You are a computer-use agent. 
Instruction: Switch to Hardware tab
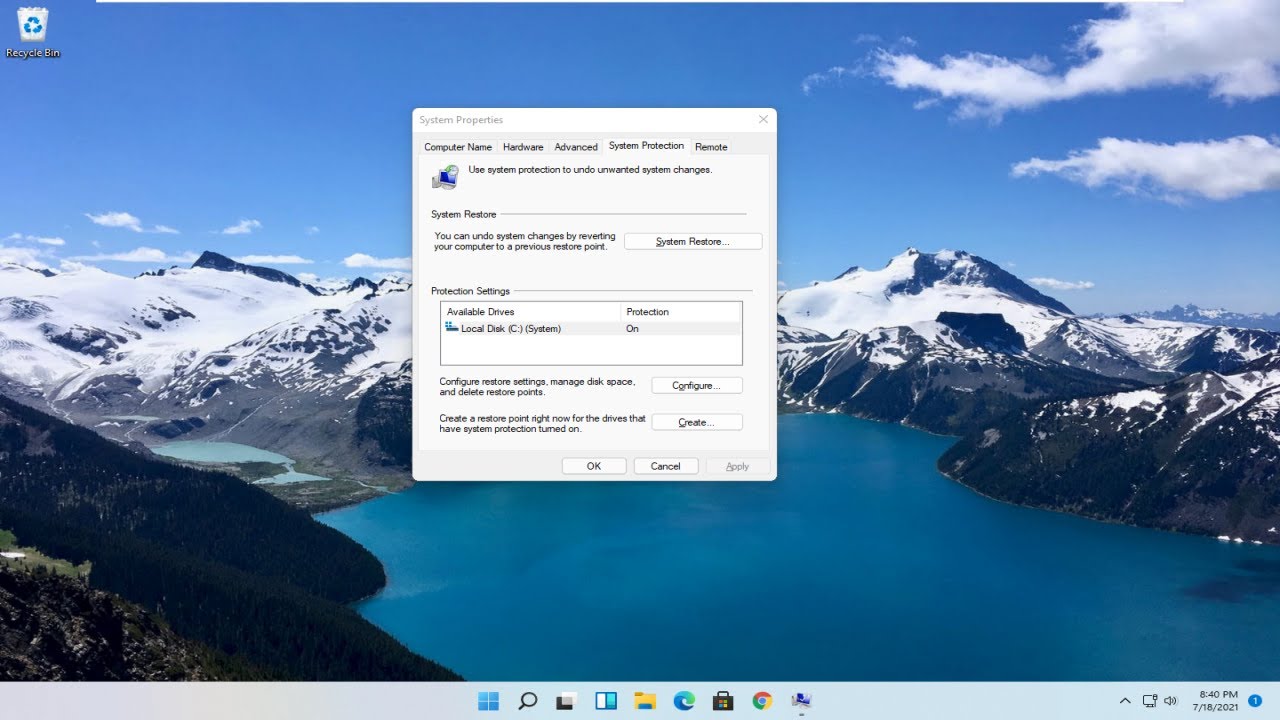(523, 147)
